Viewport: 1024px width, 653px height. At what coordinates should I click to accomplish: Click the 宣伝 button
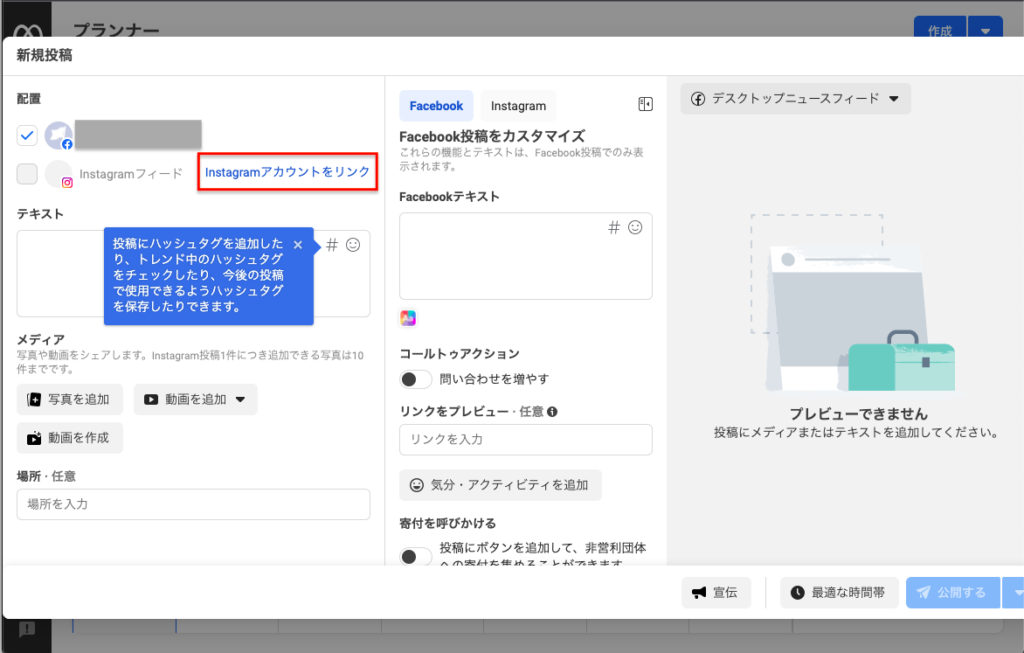716,592
